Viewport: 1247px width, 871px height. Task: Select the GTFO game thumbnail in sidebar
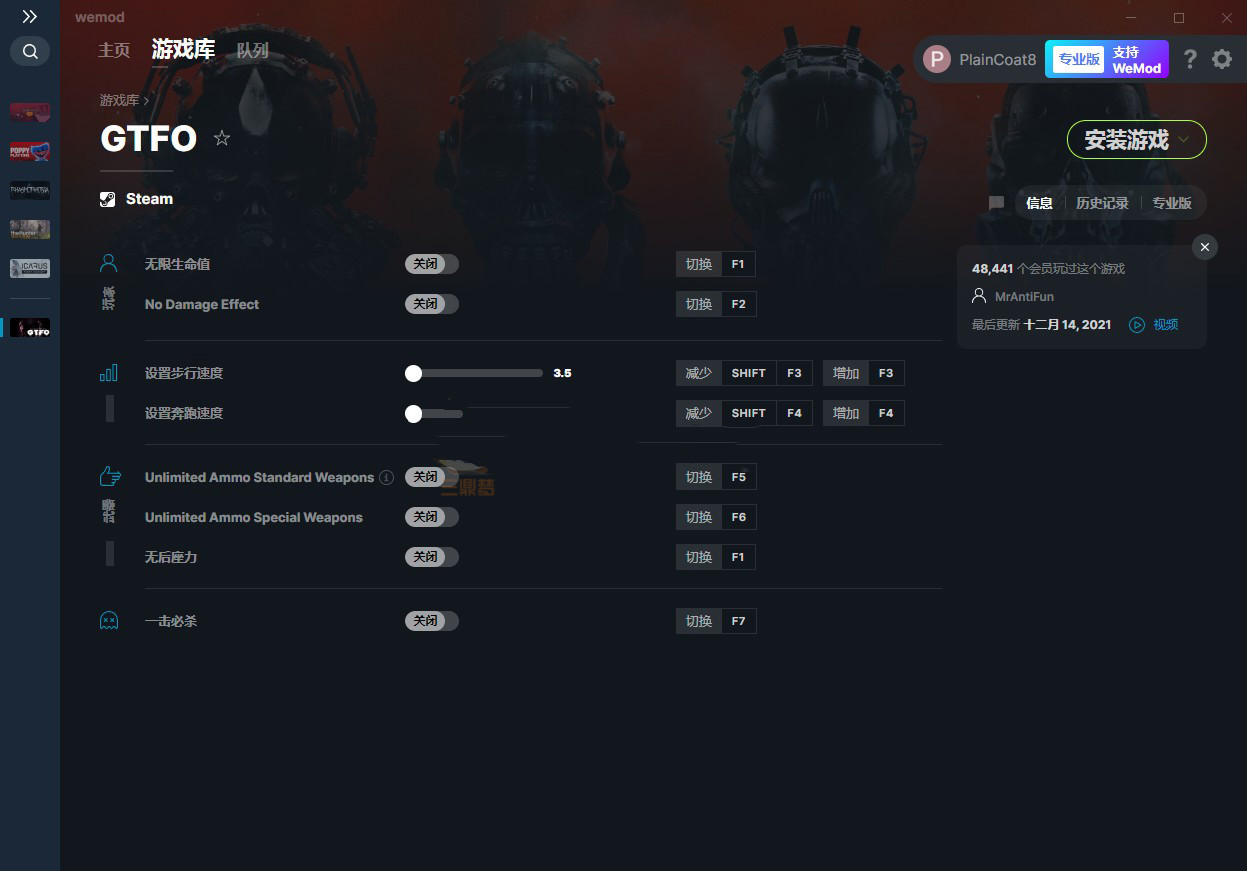pos(30,328)
